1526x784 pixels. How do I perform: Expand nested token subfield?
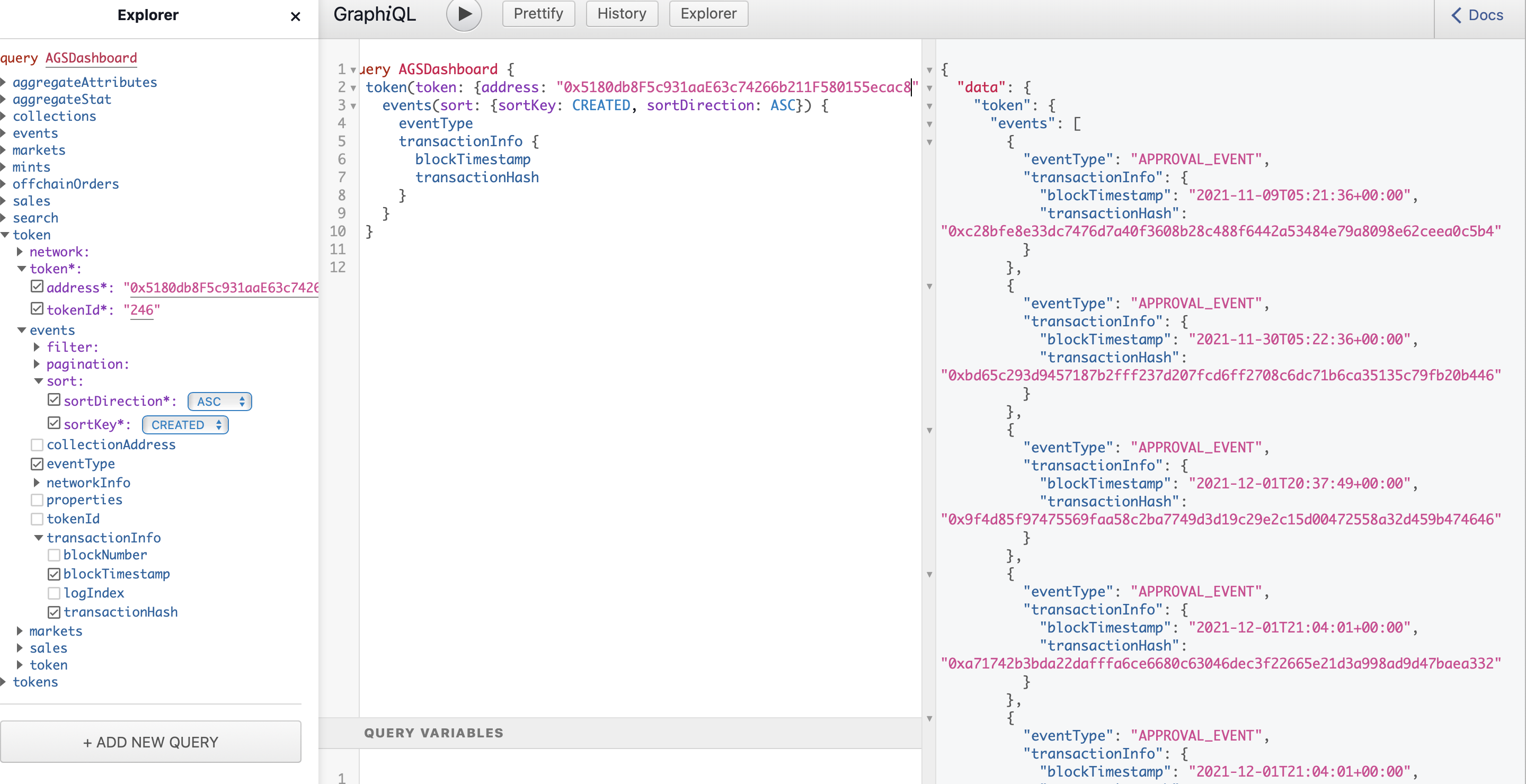point(20,664)
